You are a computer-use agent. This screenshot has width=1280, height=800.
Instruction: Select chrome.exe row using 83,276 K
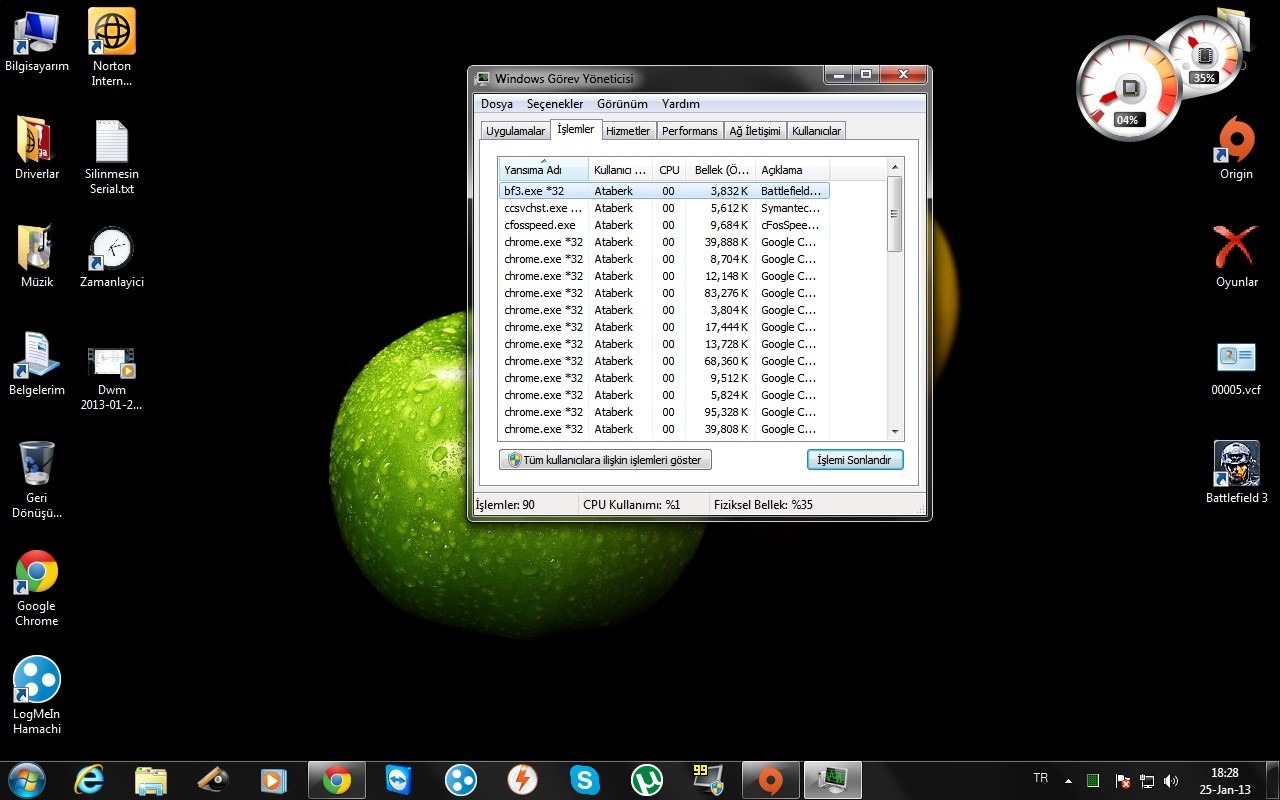pyautogui.click(x=664, y=293)
